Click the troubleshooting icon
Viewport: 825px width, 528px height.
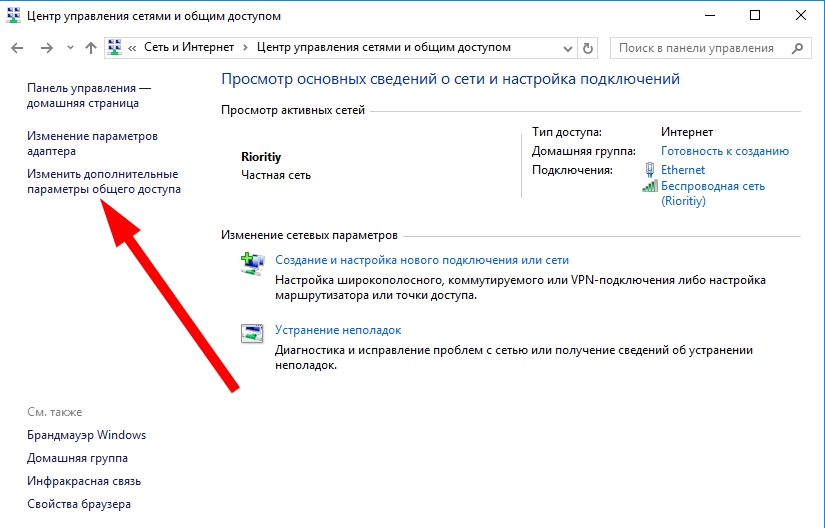252,333
